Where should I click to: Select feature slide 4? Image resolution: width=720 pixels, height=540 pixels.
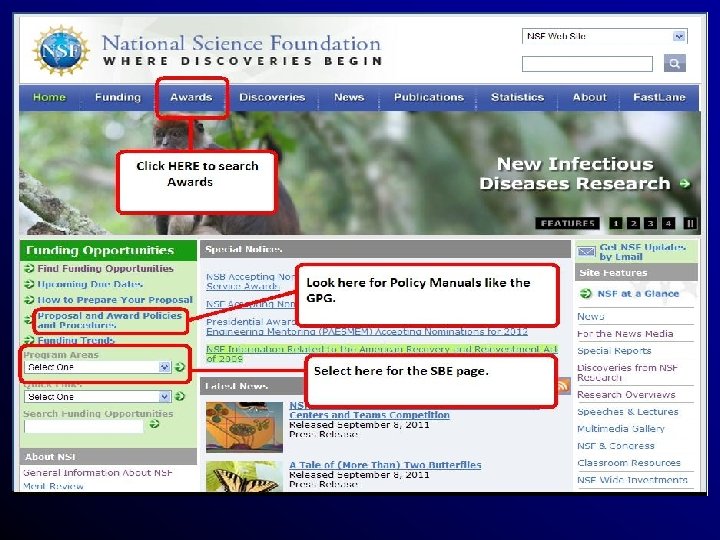[x=669, y=223]
